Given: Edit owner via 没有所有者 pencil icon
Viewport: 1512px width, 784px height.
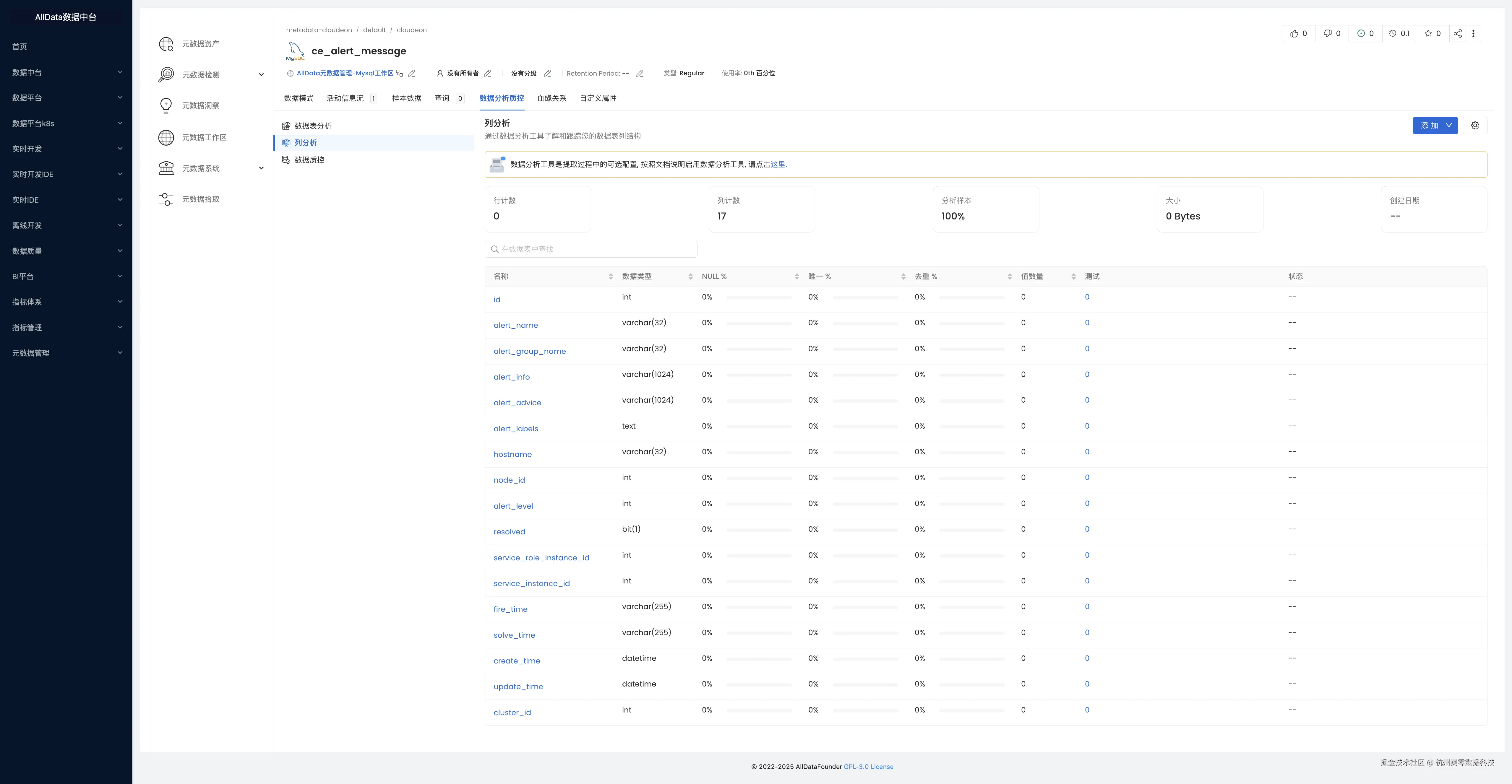Looking at the screenshot, I should coord(487,73).
